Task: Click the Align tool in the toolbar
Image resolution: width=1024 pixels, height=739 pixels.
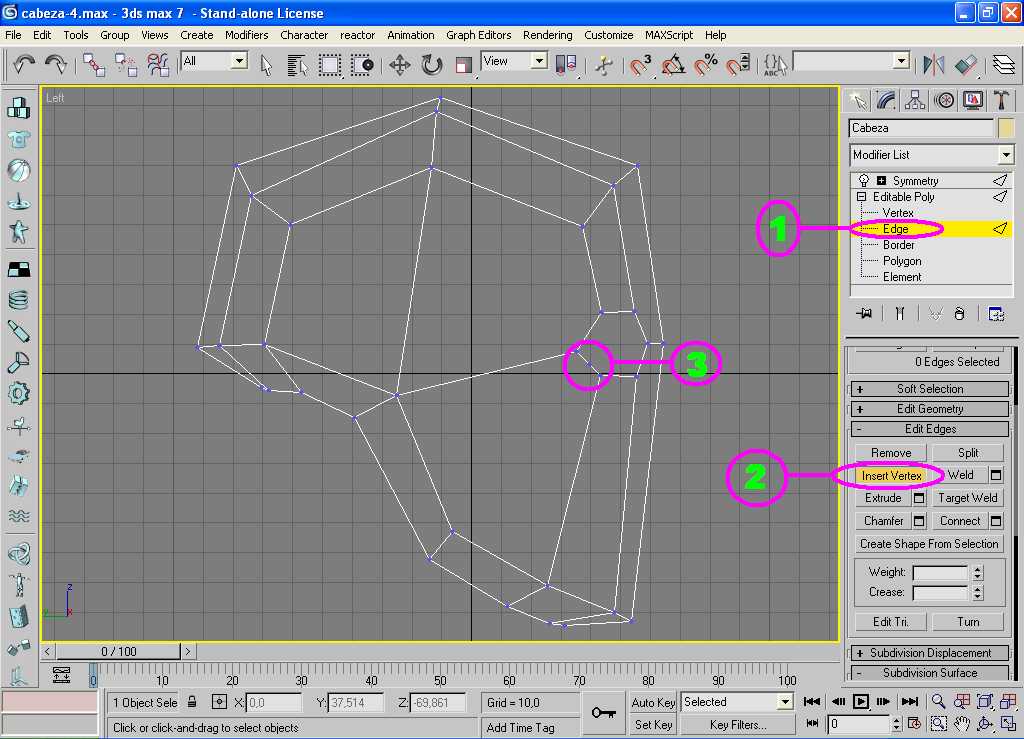Action: 966,65
